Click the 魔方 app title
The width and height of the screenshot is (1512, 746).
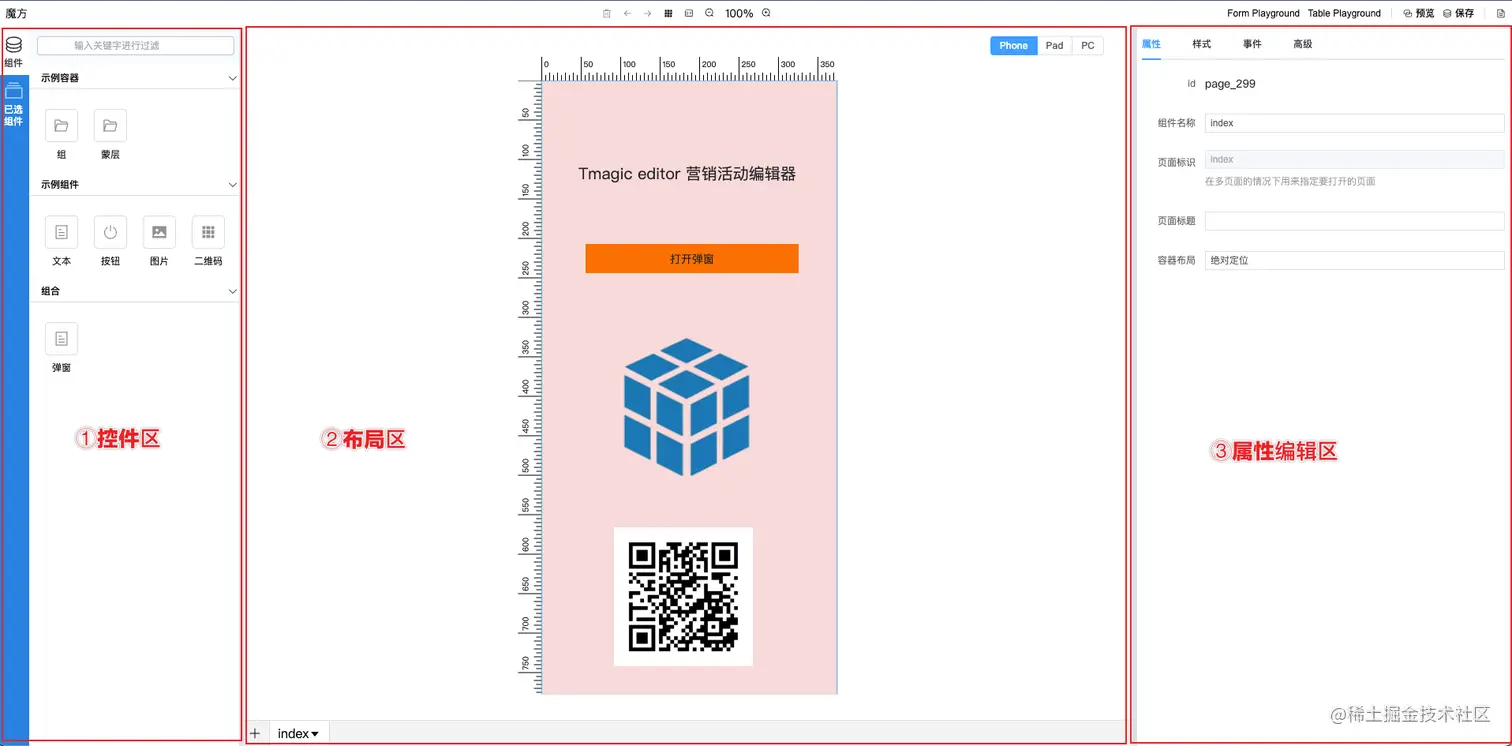click(x=16, y=13)
